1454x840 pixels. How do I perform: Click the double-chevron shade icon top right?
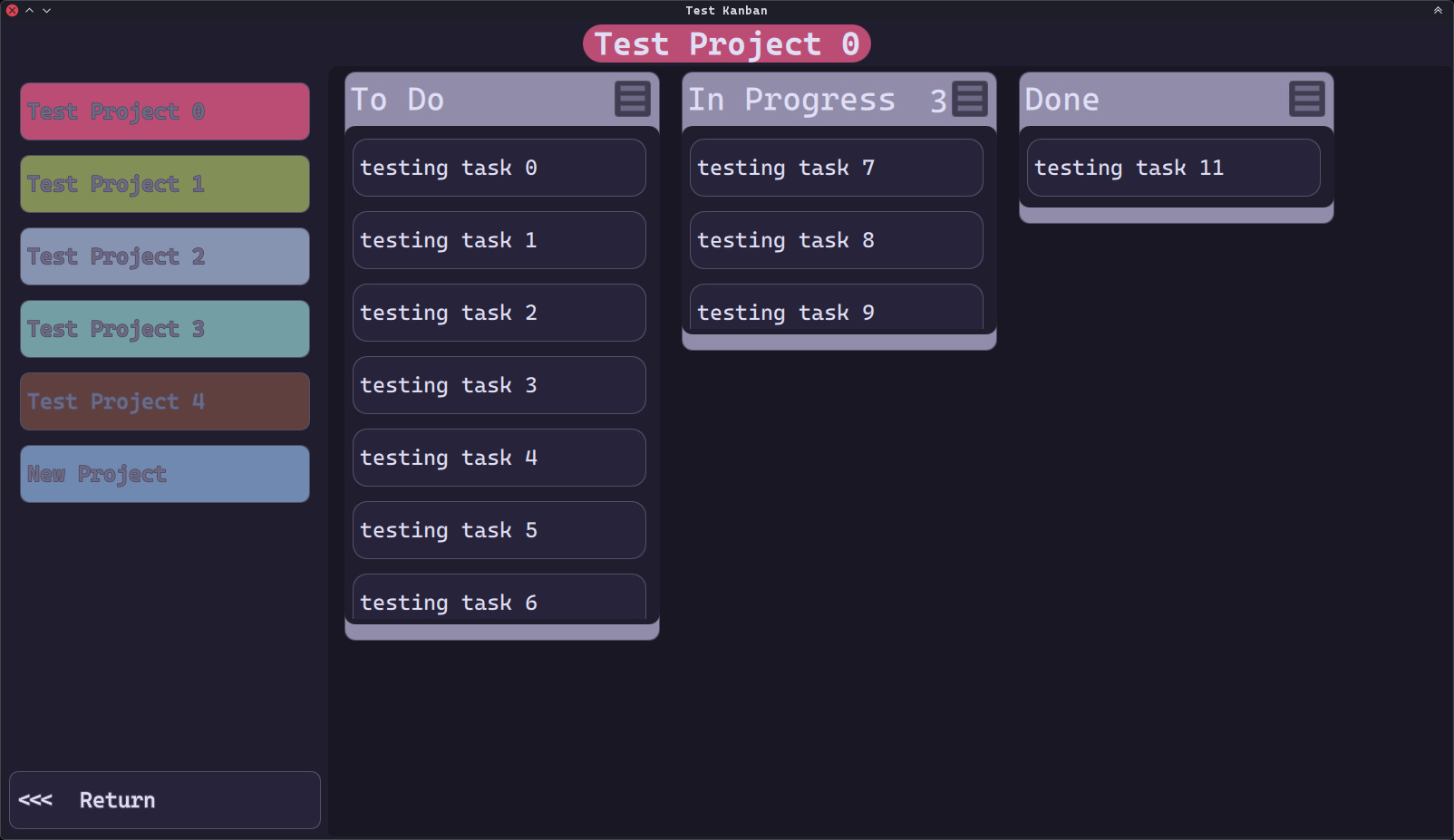[1438, 10]
